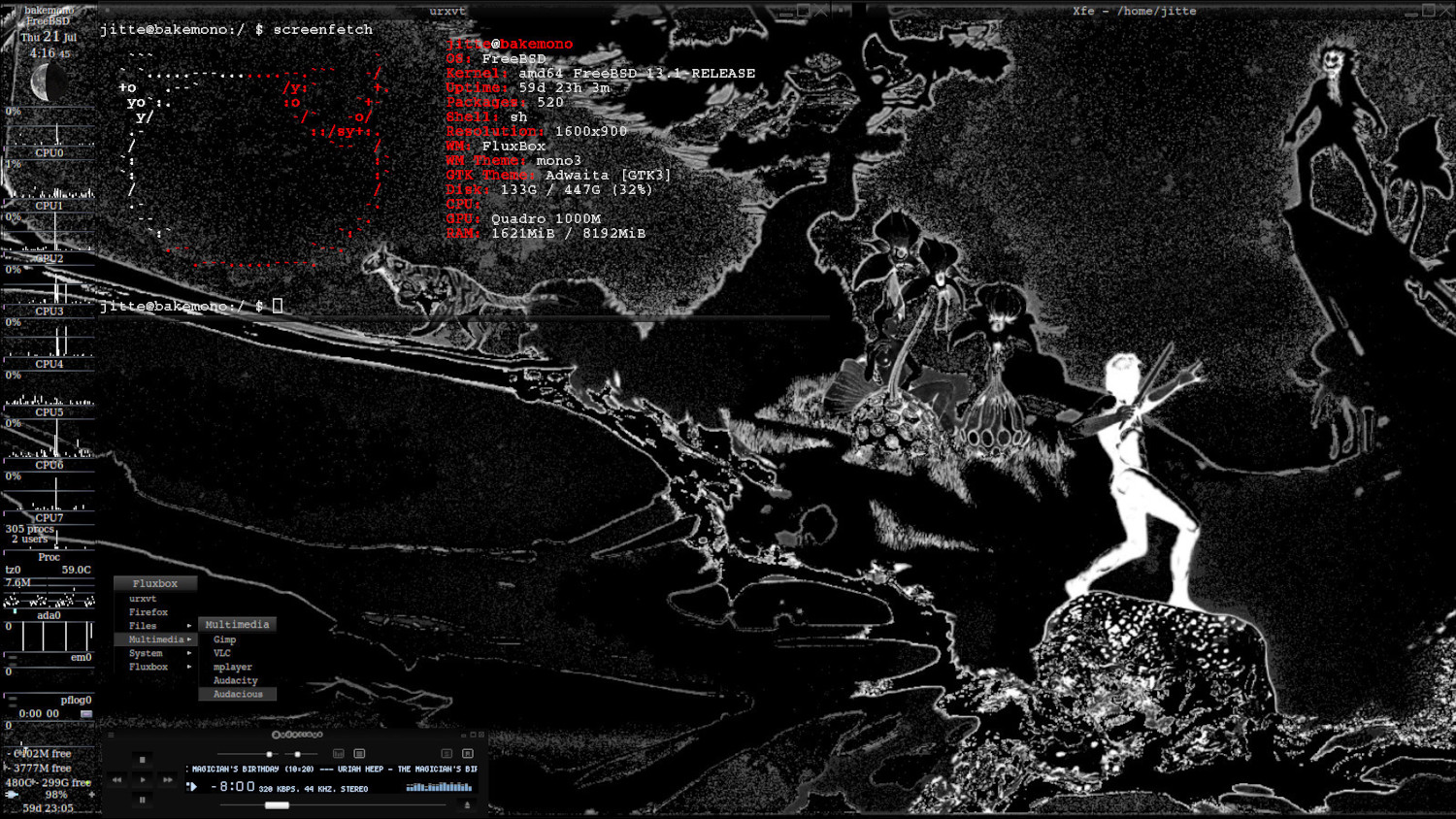
Task: Launch urxvt from the Fluxbox menu
Action: [x=143, y=599]
